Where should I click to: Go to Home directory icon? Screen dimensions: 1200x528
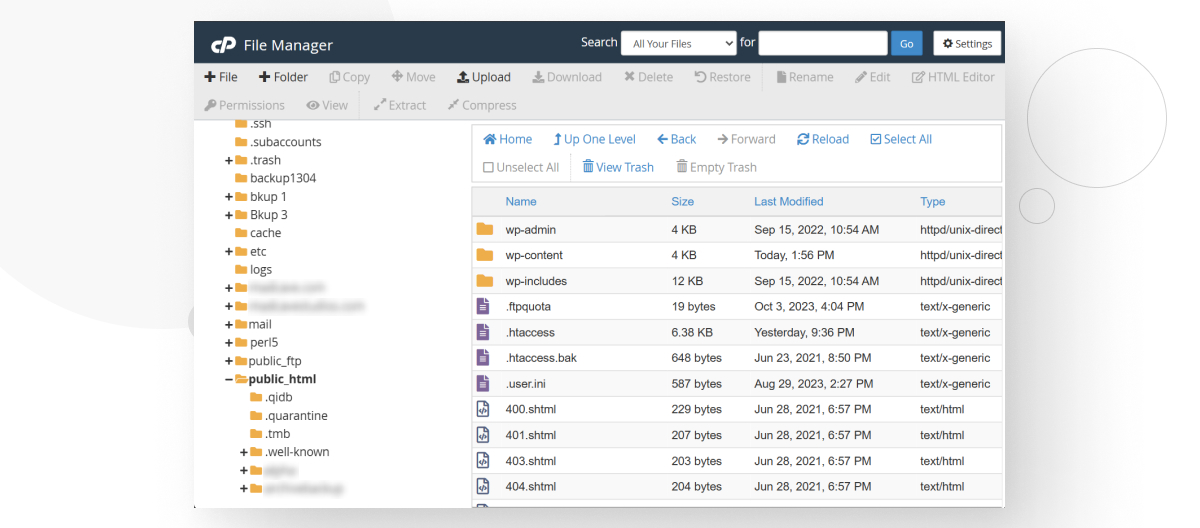pos(490,140)
